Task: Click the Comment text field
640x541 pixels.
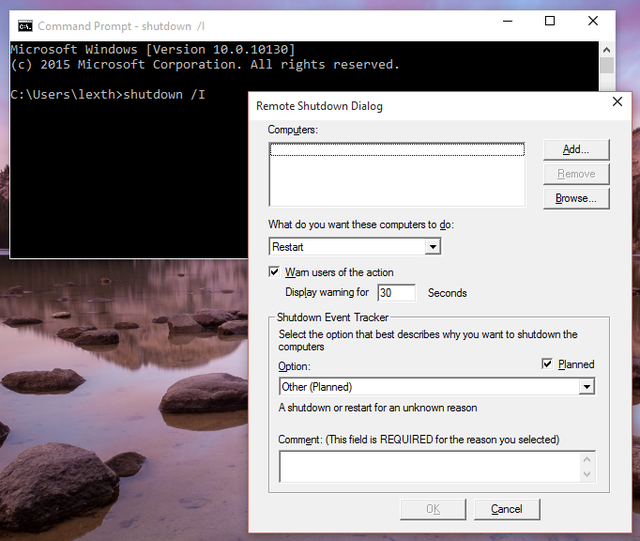Action: [x=429, y=467]
